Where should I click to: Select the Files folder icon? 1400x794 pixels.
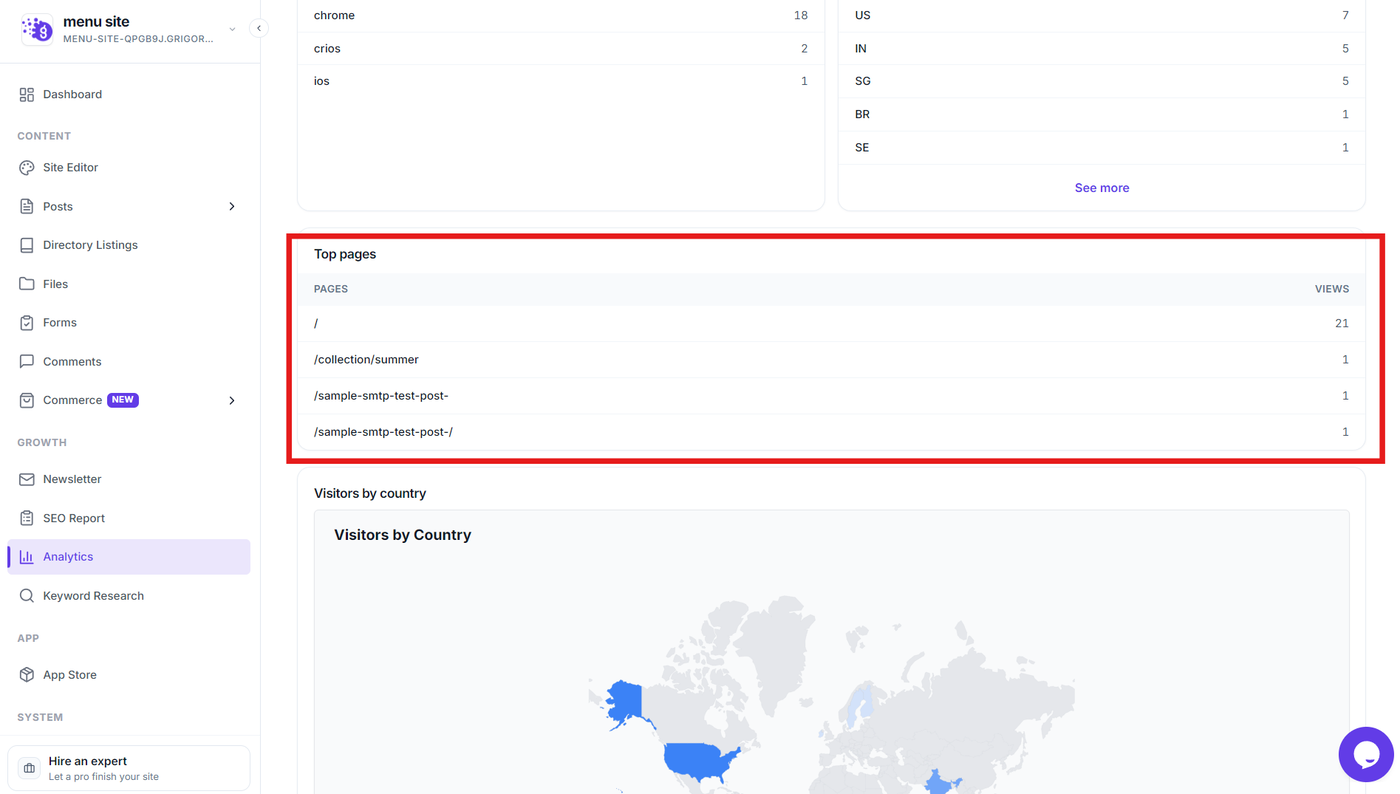pos(27,284)
